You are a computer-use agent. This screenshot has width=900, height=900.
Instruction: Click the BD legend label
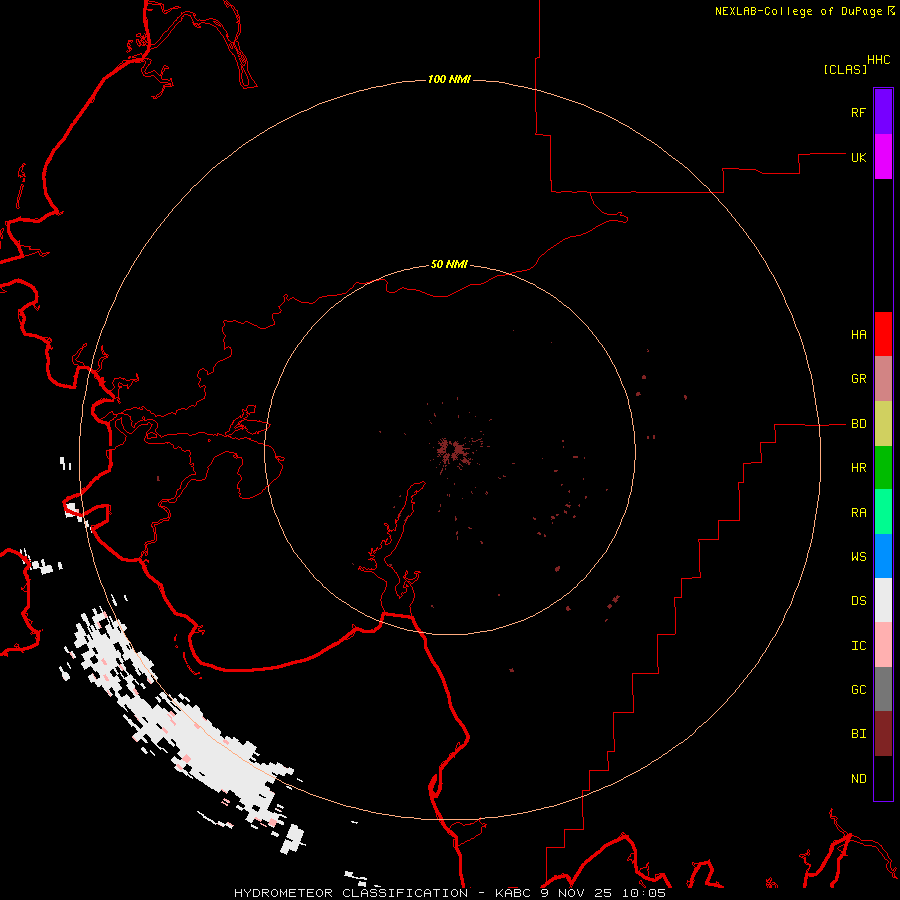pyautogui.click(x=858, y=424)
